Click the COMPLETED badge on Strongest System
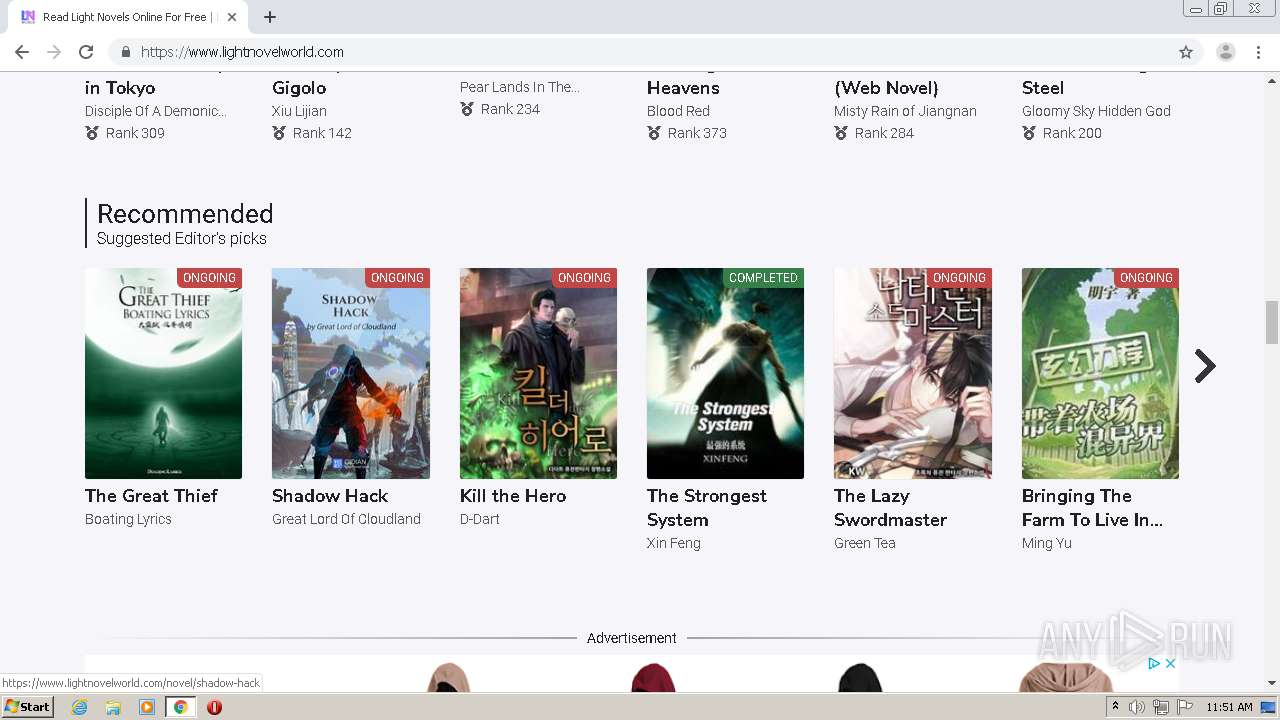 763,277
